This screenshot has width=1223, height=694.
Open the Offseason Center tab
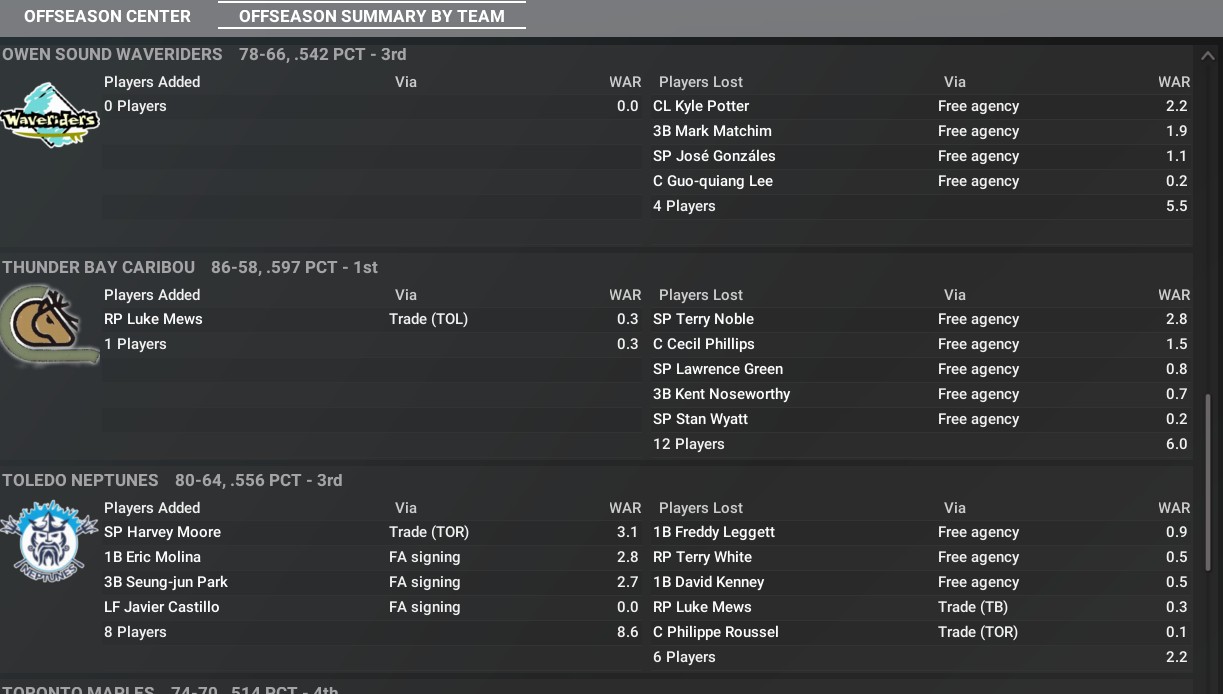(107, 16)
